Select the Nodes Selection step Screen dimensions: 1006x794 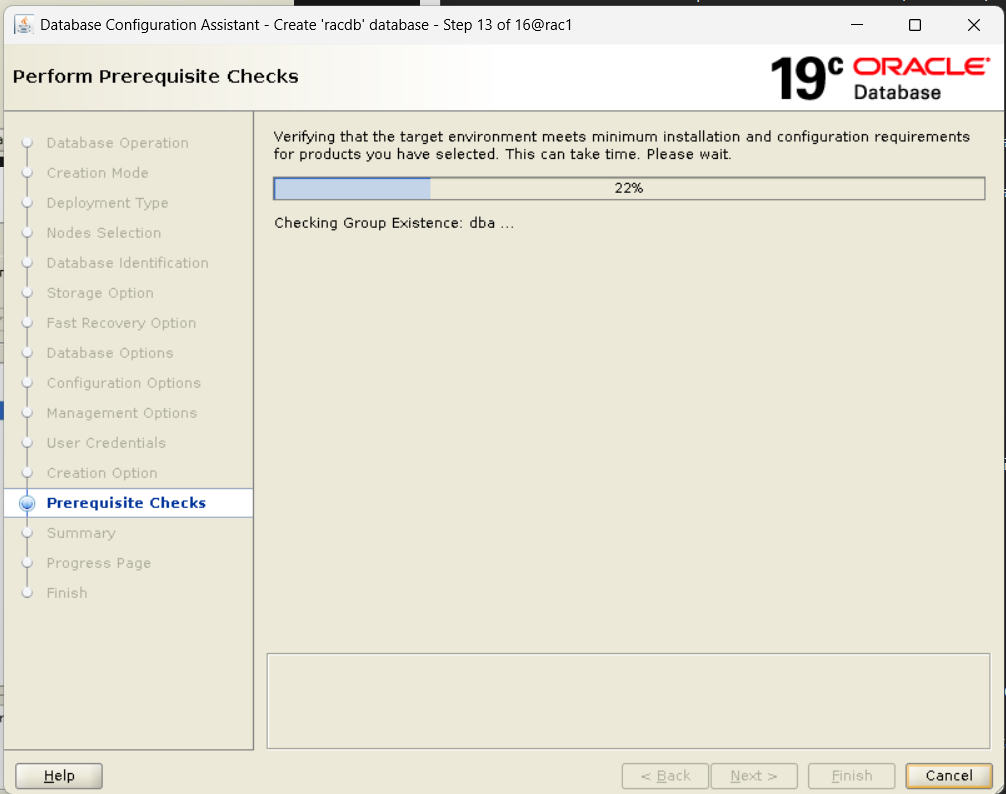[x=103, y=233]
